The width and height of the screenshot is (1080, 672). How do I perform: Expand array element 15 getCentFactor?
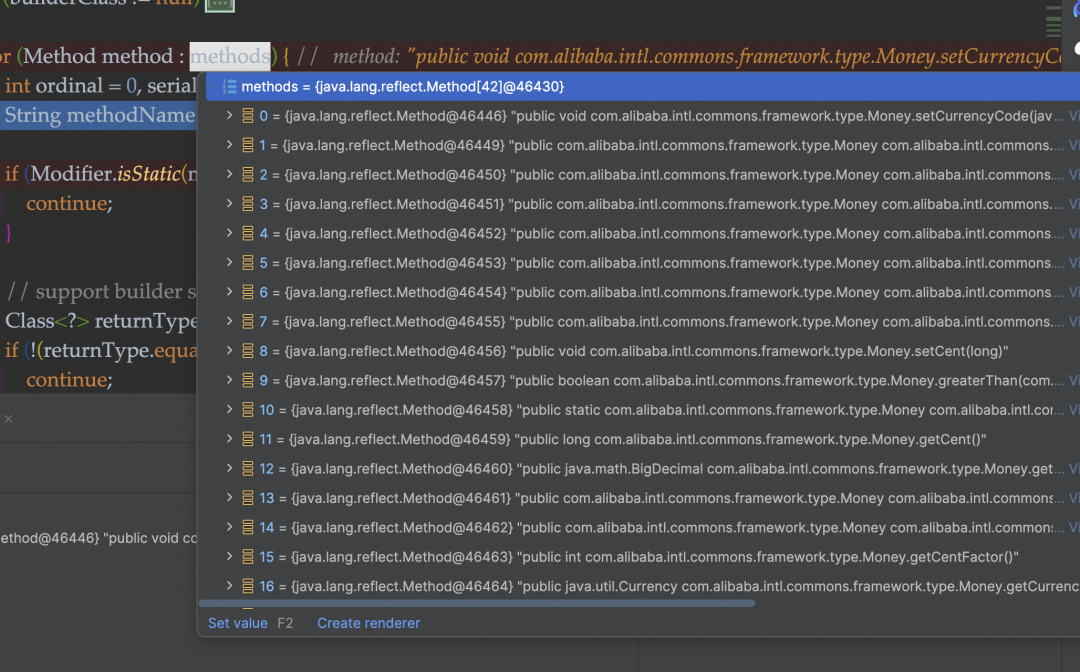point(229,556)
